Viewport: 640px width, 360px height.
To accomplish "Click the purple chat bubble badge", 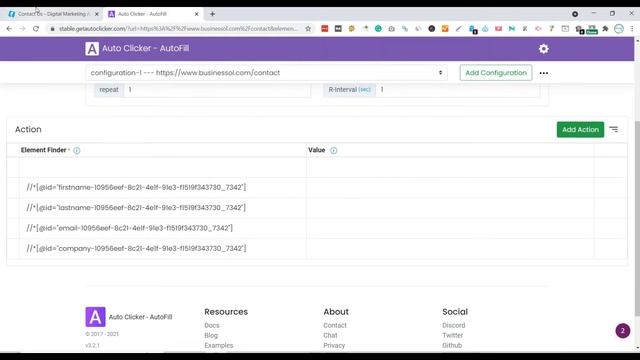I will coord(622,331).
